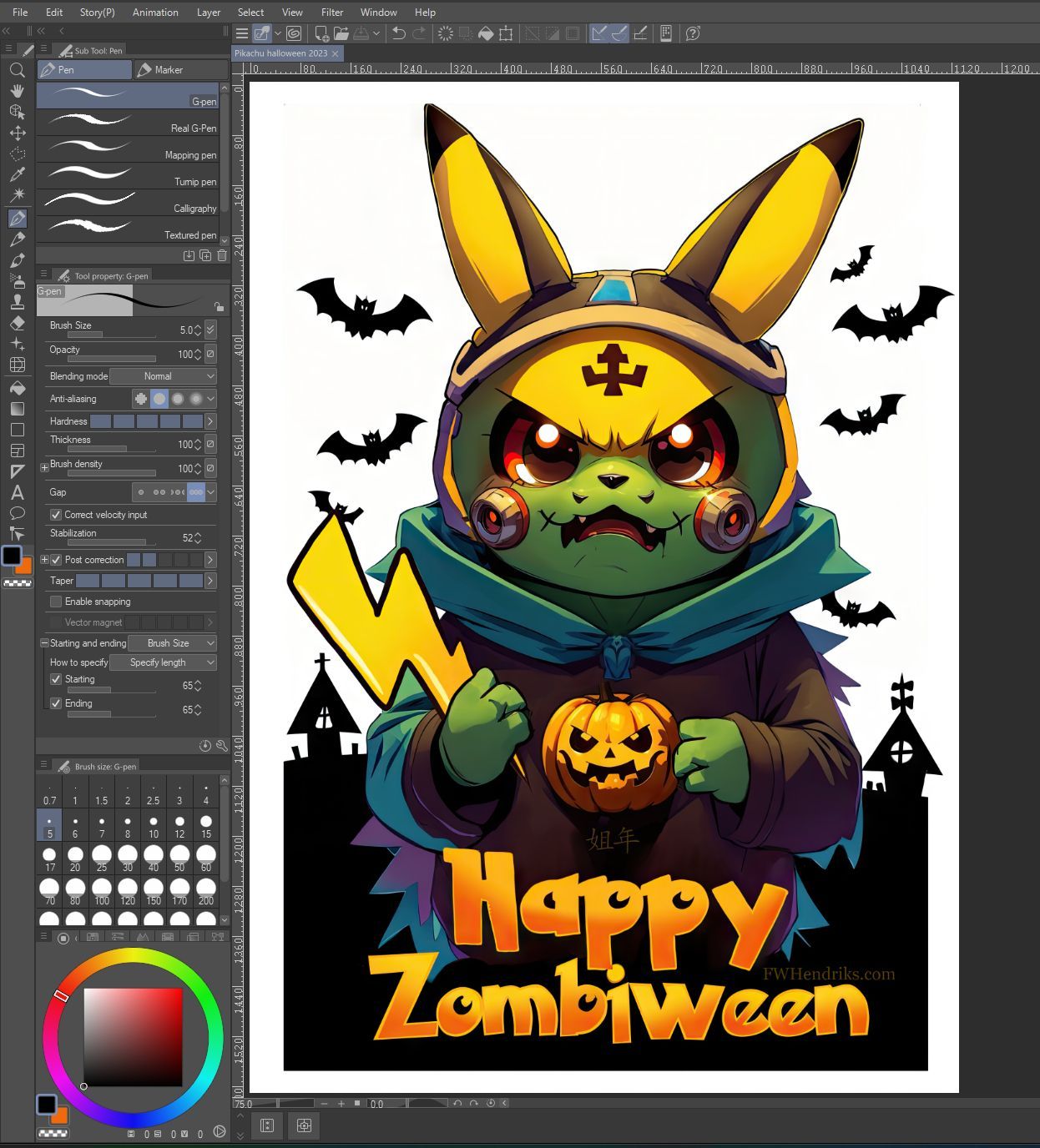Select the Operation object tool
1040x1148 pixels.
pyautogui.click(x=17, y=112)
